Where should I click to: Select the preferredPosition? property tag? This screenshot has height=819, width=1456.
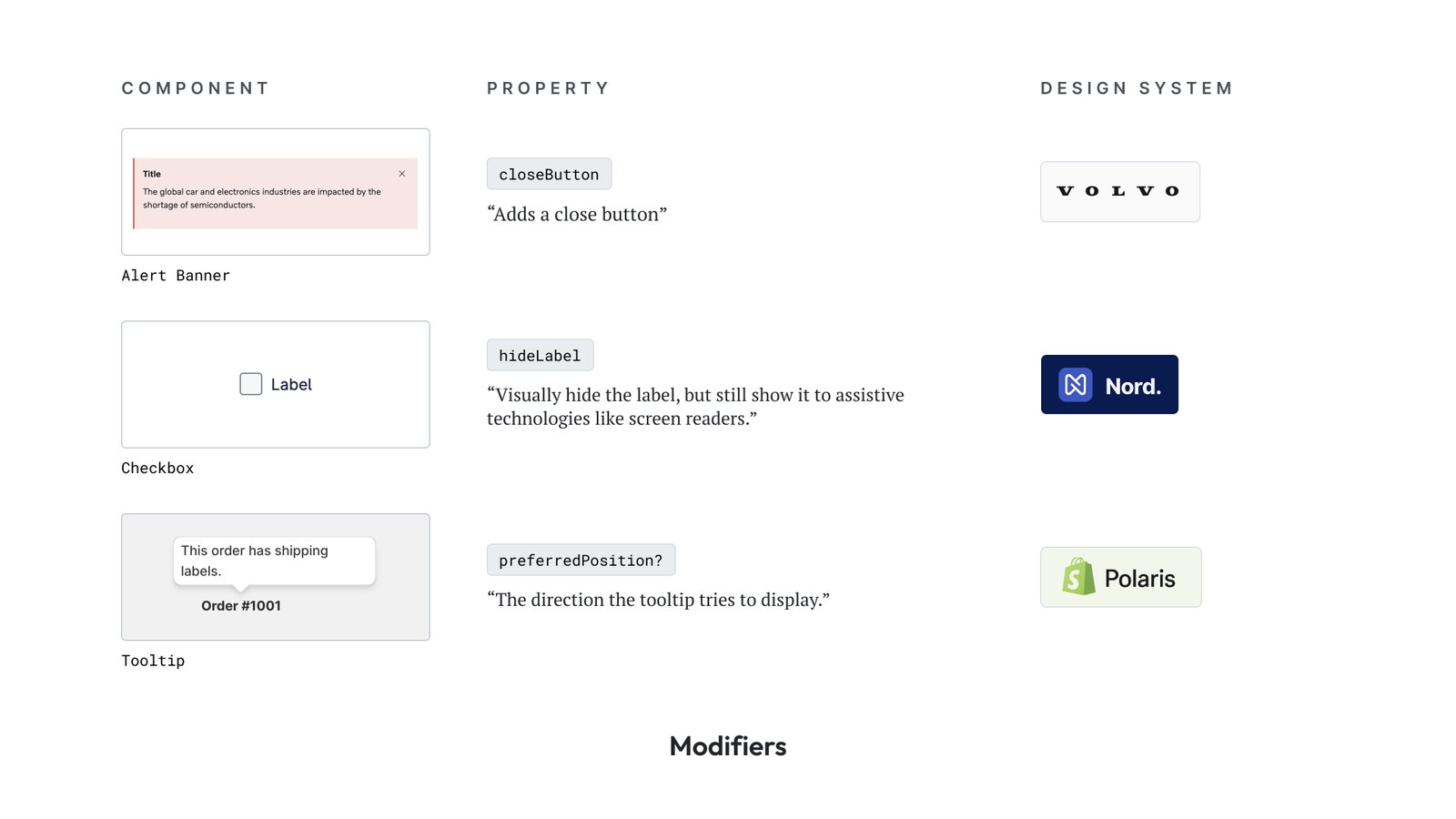click(581, 561)
